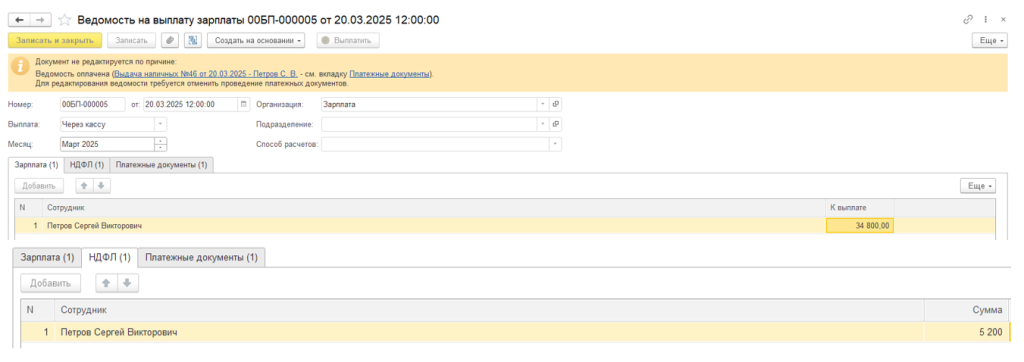This screenshot has width=1024, height=362.
Task: Click Добавить in lower НДФЛ table
Action: pos(50,283)
